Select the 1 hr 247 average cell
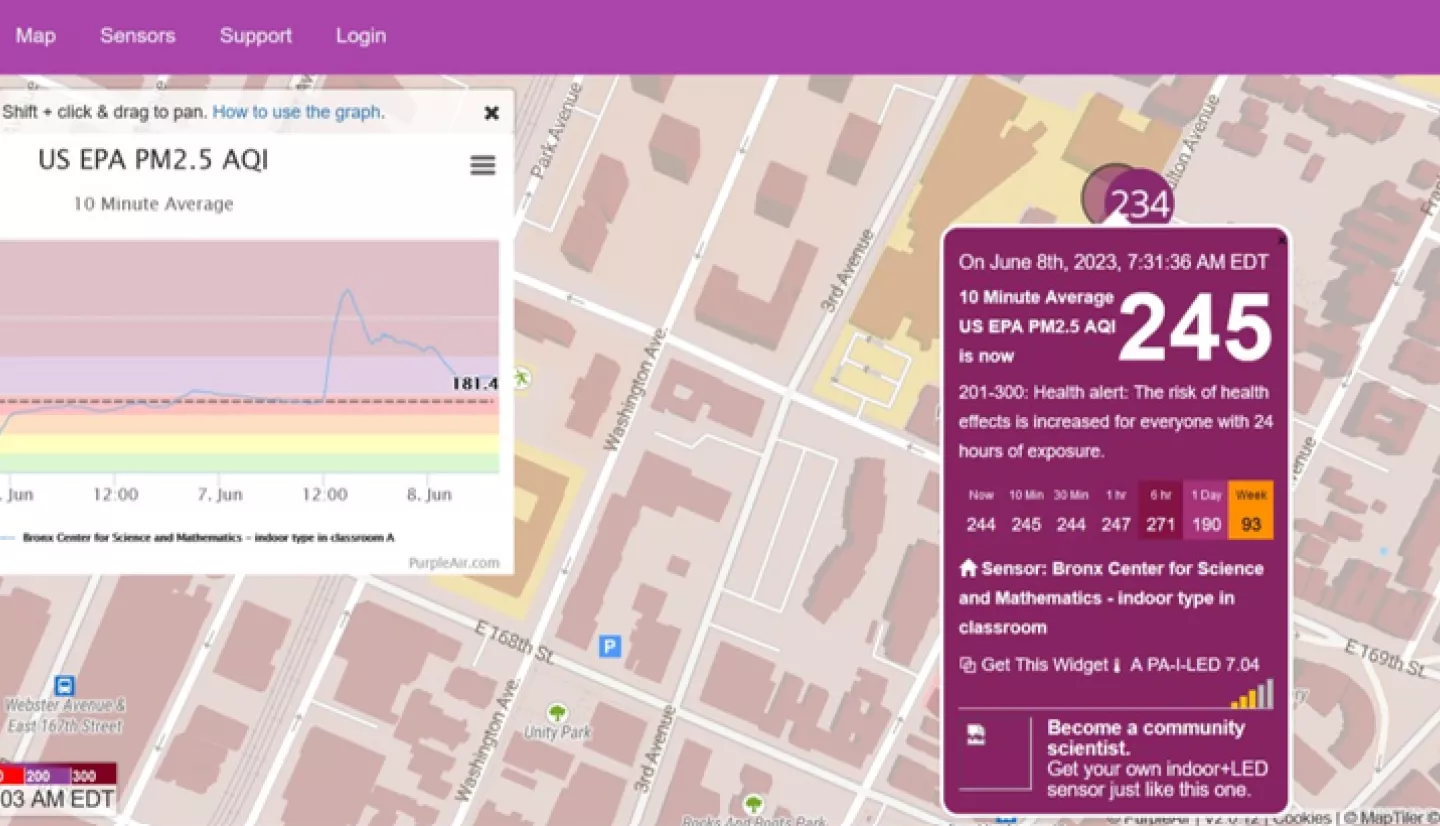Viewport: 1440px width, 826px height. 1116,511
